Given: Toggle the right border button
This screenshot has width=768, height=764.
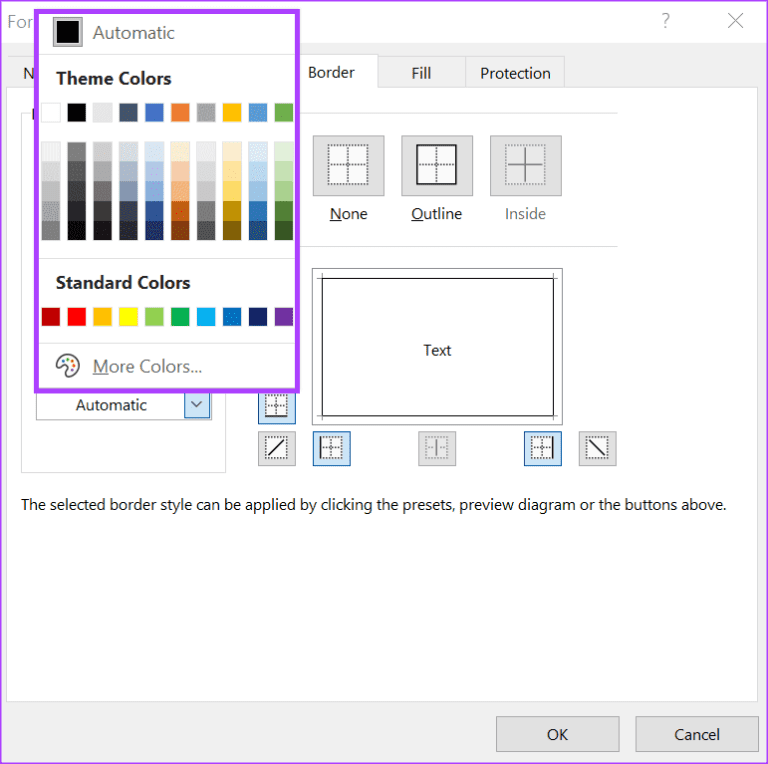Looking at the screenshot, I should tap(543, 449).
